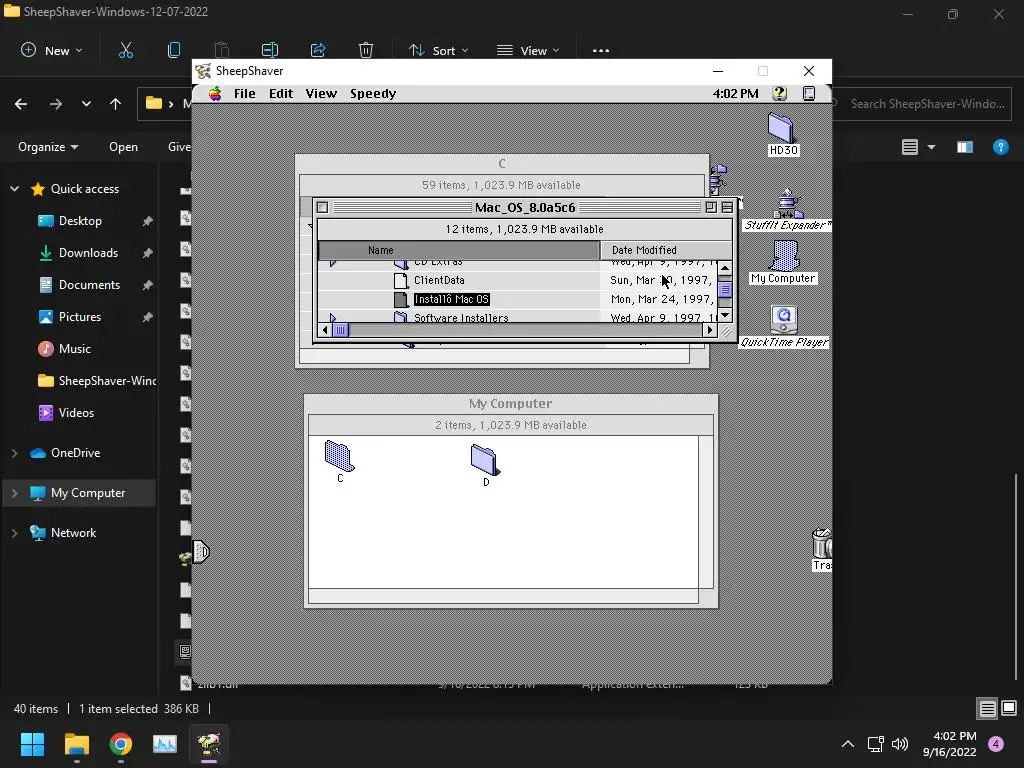Open the recent locations chevron dropdown

86,104
